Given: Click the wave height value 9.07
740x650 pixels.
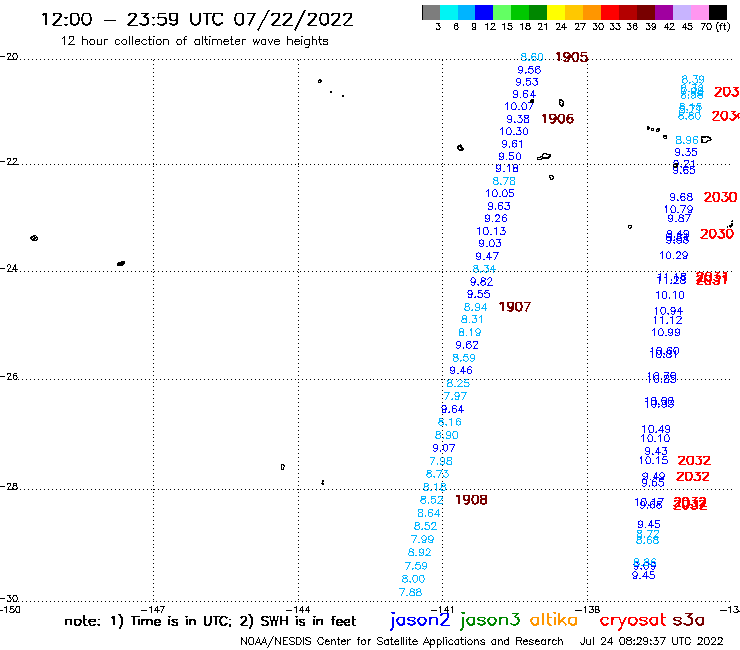Looking at the screenshot, I should pyautogui.click(x=444, y=448).
